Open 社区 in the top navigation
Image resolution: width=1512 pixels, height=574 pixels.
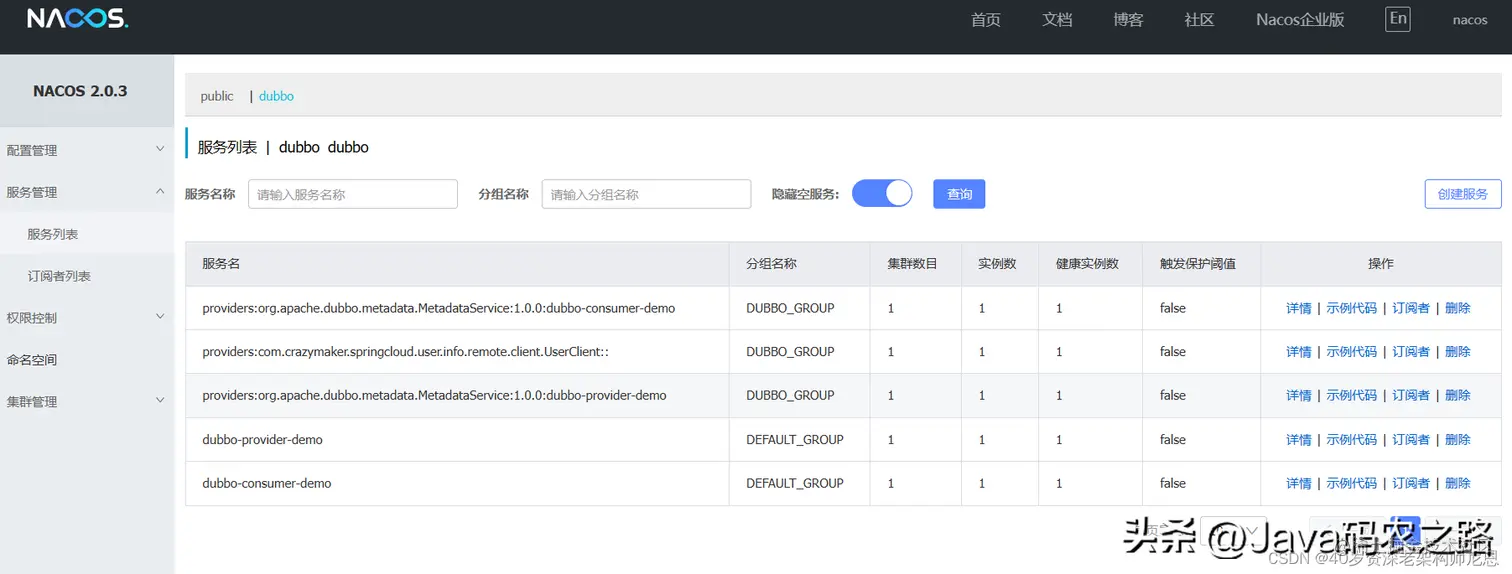click(x=1199, y=20)
